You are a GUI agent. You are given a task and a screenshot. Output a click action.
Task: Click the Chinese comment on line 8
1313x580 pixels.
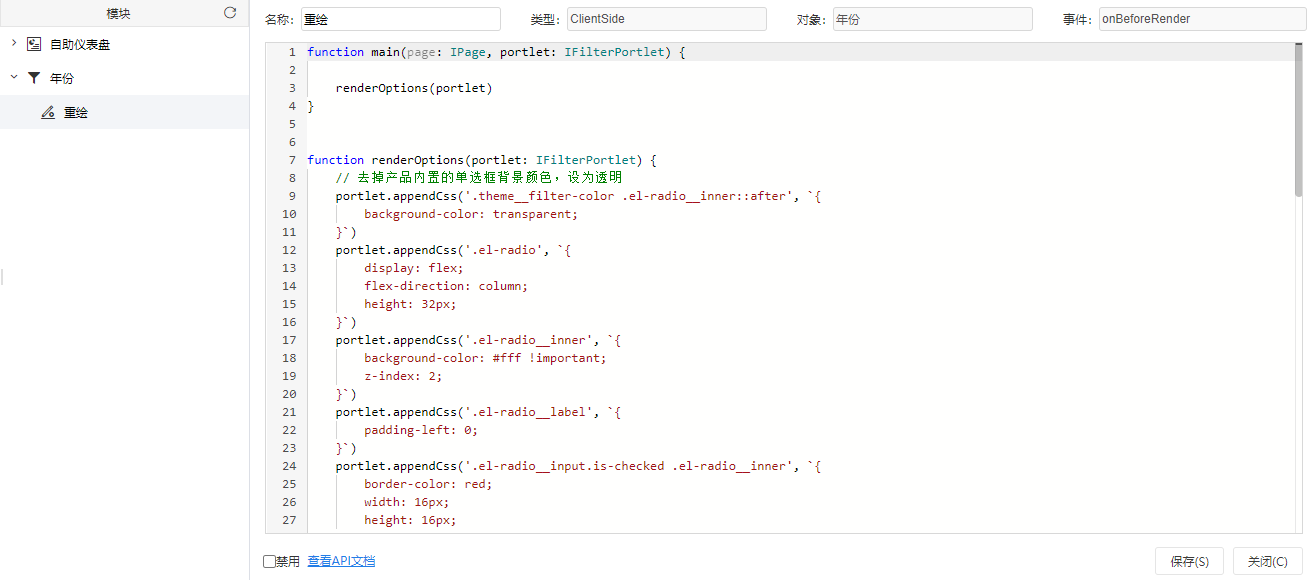tap(479, 178)
